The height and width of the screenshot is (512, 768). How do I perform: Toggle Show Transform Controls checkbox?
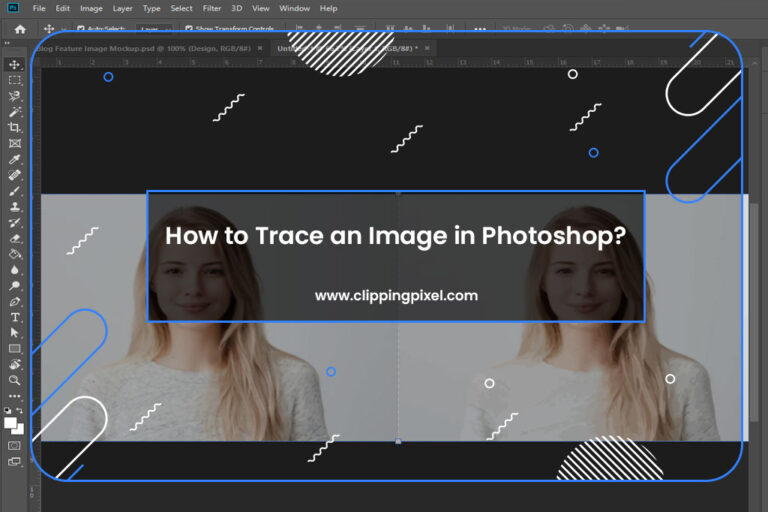click(x=189, y=29)
